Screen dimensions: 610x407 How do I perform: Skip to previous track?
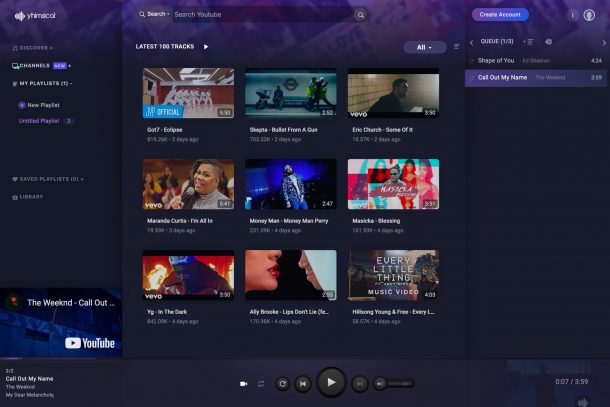click(303, 384)
